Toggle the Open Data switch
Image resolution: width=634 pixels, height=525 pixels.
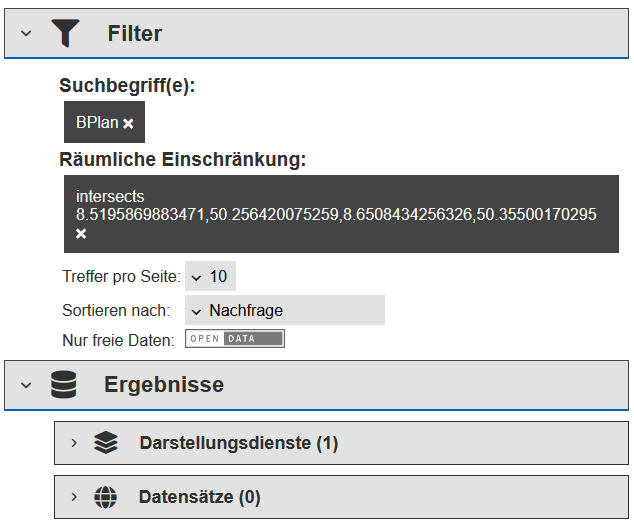[x=235, y=339]
